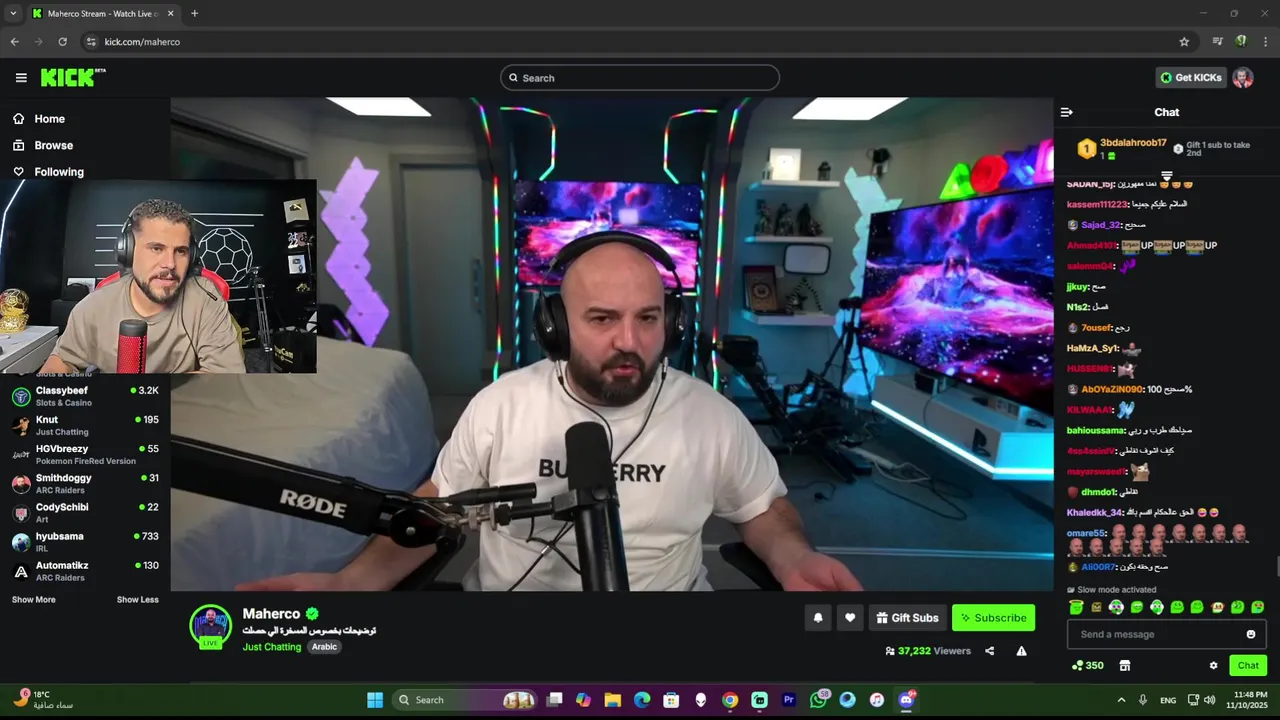The image size is (1280, 720).
Task: Click the KICK logo
Action: 73,78
